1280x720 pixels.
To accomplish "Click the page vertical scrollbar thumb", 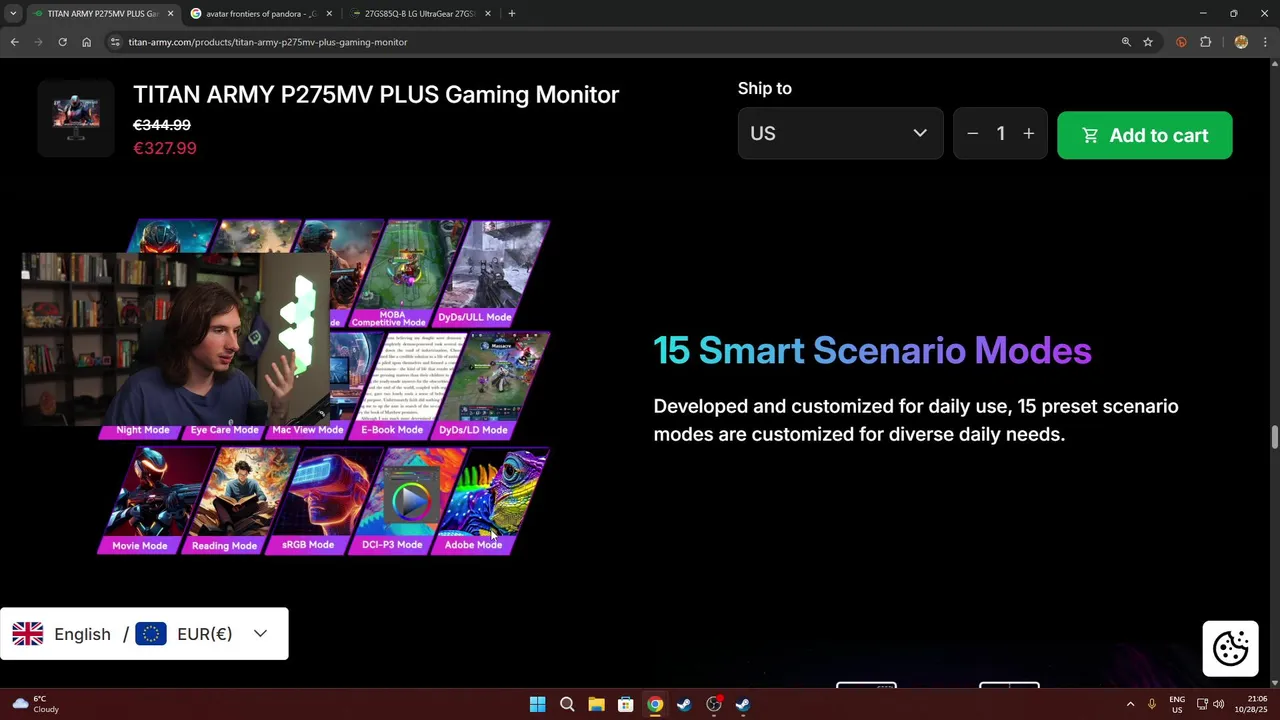I will (x=1274, y=438).
